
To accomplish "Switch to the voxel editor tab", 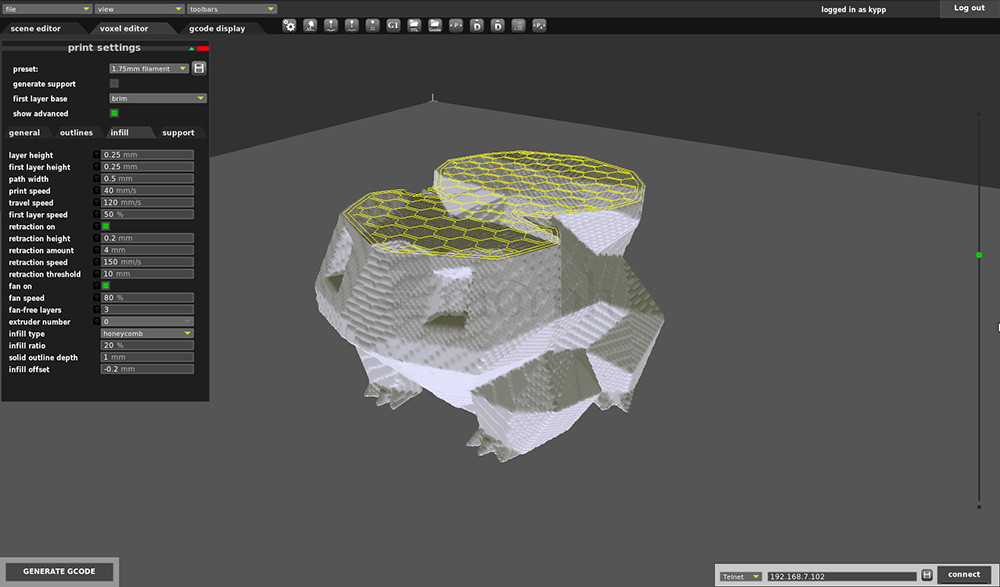I will [123, 29].
